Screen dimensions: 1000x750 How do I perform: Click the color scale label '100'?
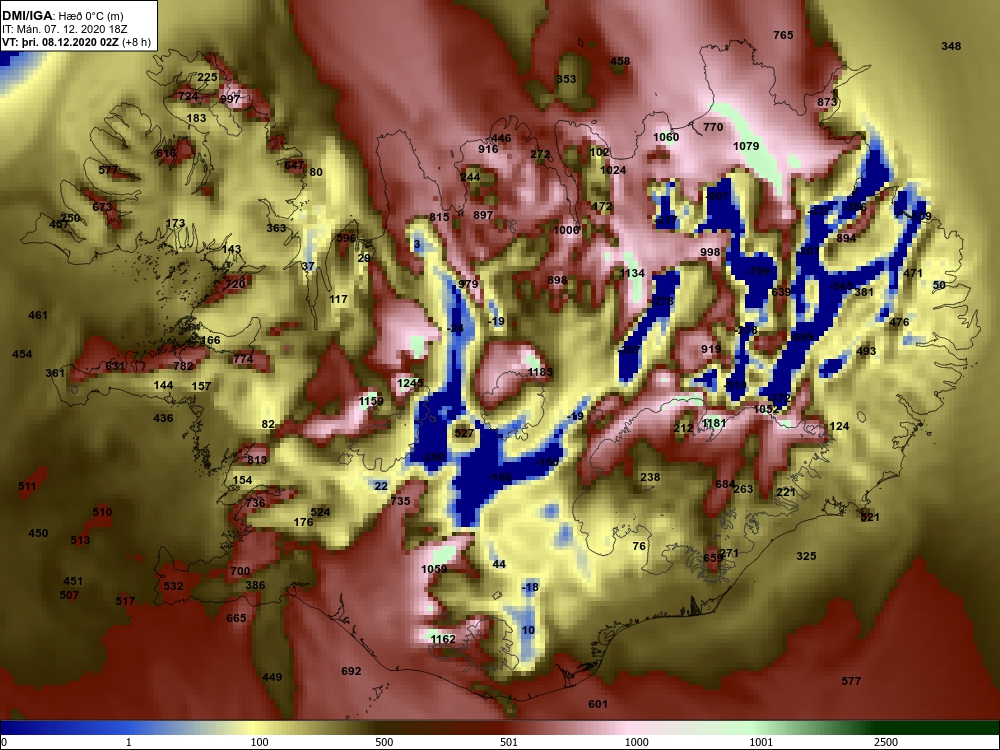click(259, 742)
